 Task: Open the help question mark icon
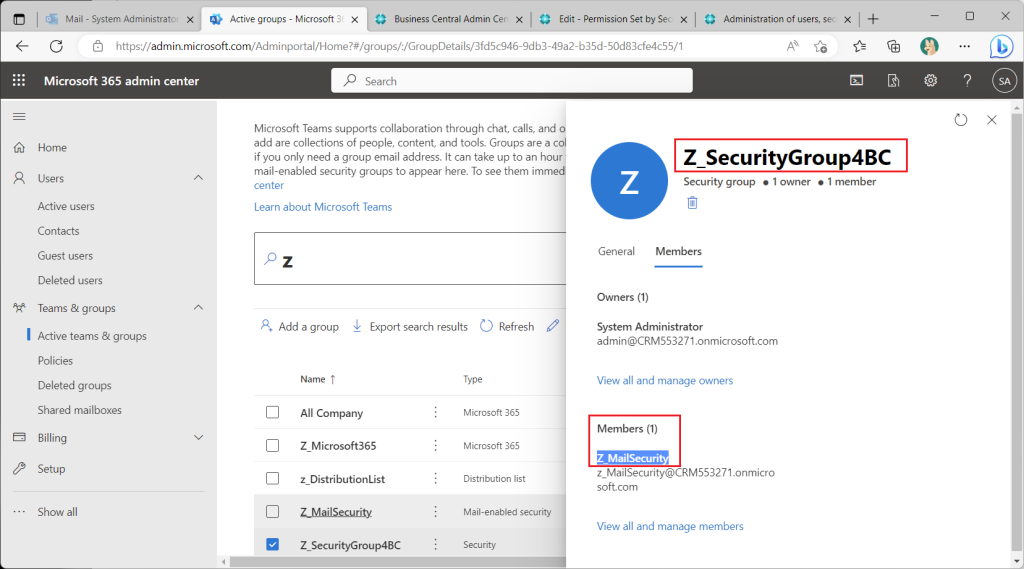[967, 80]
